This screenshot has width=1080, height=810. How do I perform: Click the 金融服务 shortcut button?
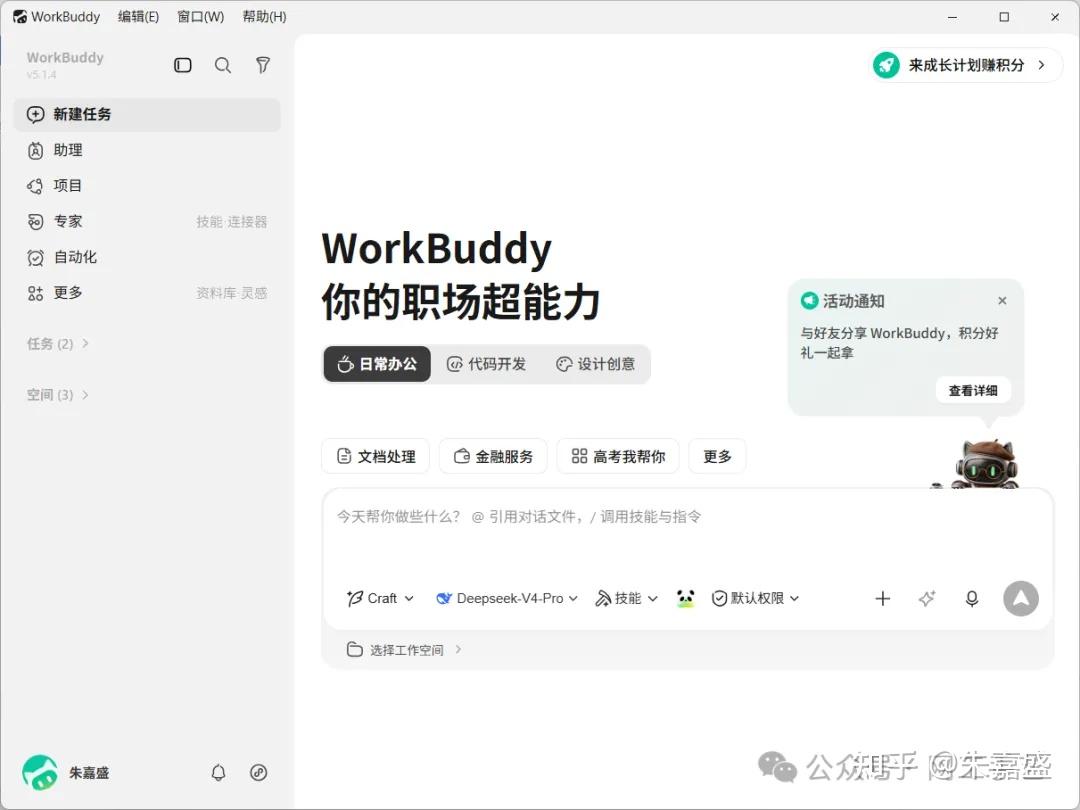(493, 457)
